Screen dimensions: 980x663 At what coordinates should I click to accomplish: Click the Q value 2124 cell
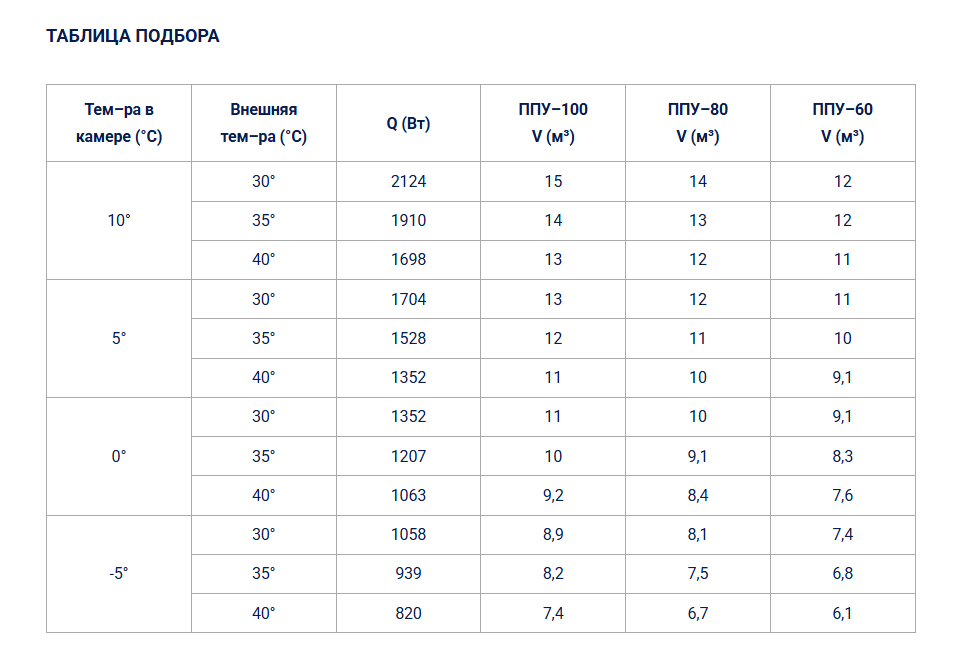pos(408,181)
